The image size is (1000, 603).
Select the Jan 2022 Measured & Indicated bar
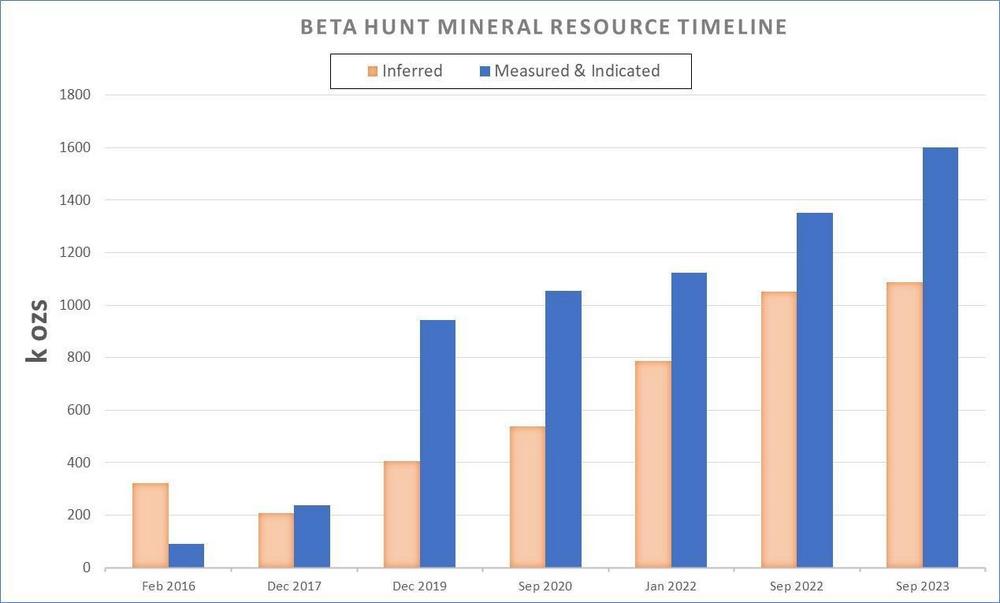pyautogui.click(x=689, y=420)
